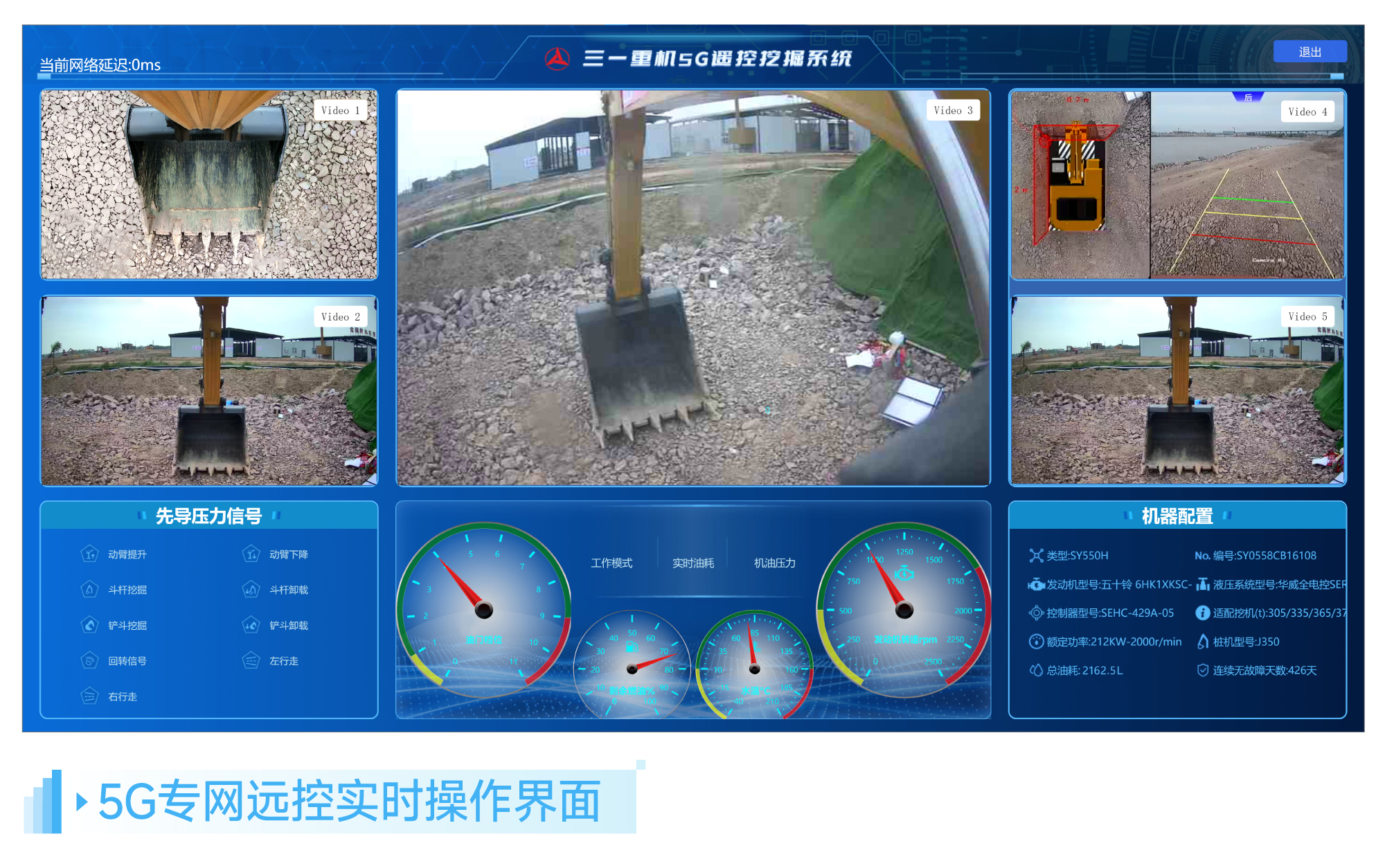Open the Video 2 camera feed

click(208, 391)
